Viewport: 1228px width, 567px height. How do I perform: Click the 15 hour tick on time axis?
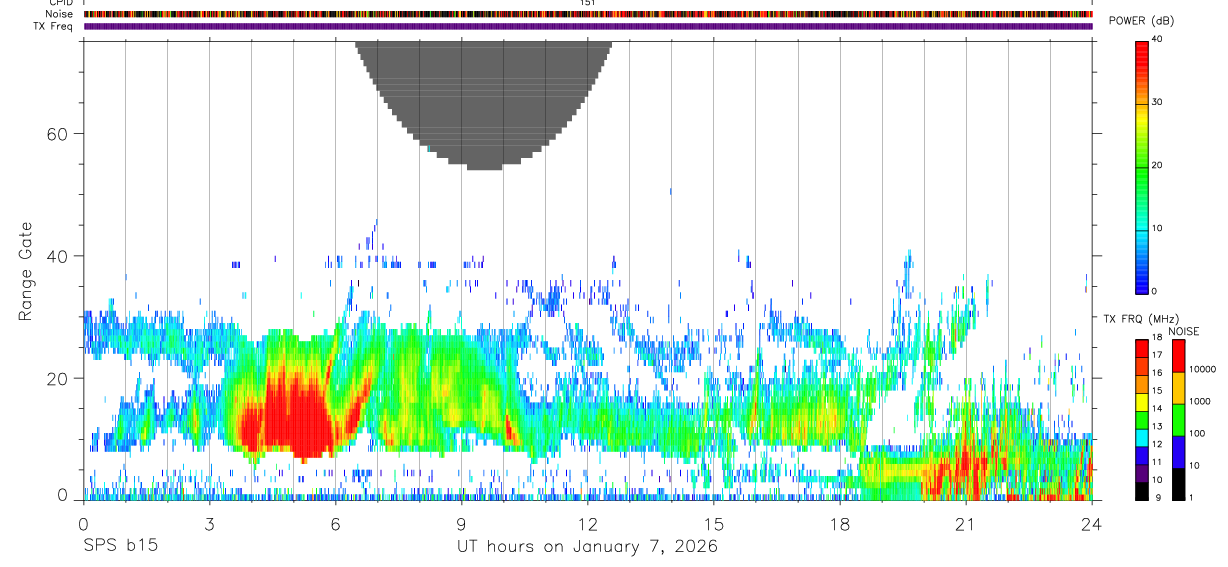pos(714,523)
